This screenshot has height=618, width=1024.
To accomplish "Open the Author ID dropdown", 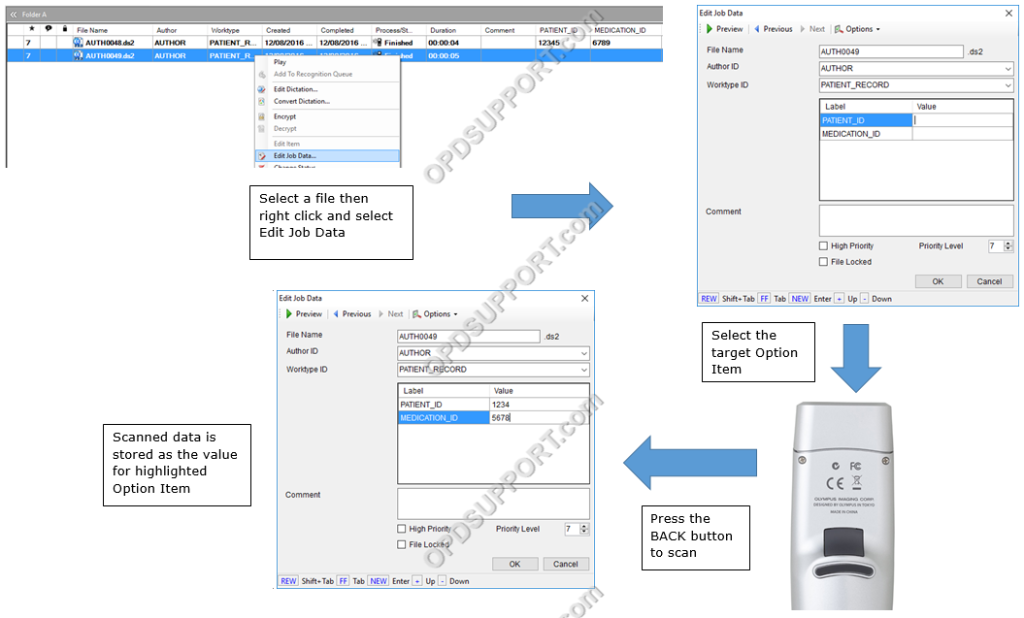I will point(1010,69).
